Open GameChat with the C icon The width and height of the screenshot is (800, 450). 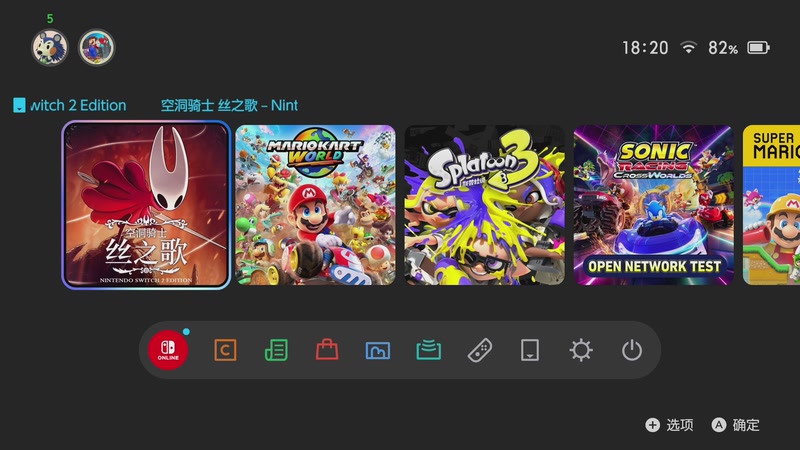tap(225, 351)
